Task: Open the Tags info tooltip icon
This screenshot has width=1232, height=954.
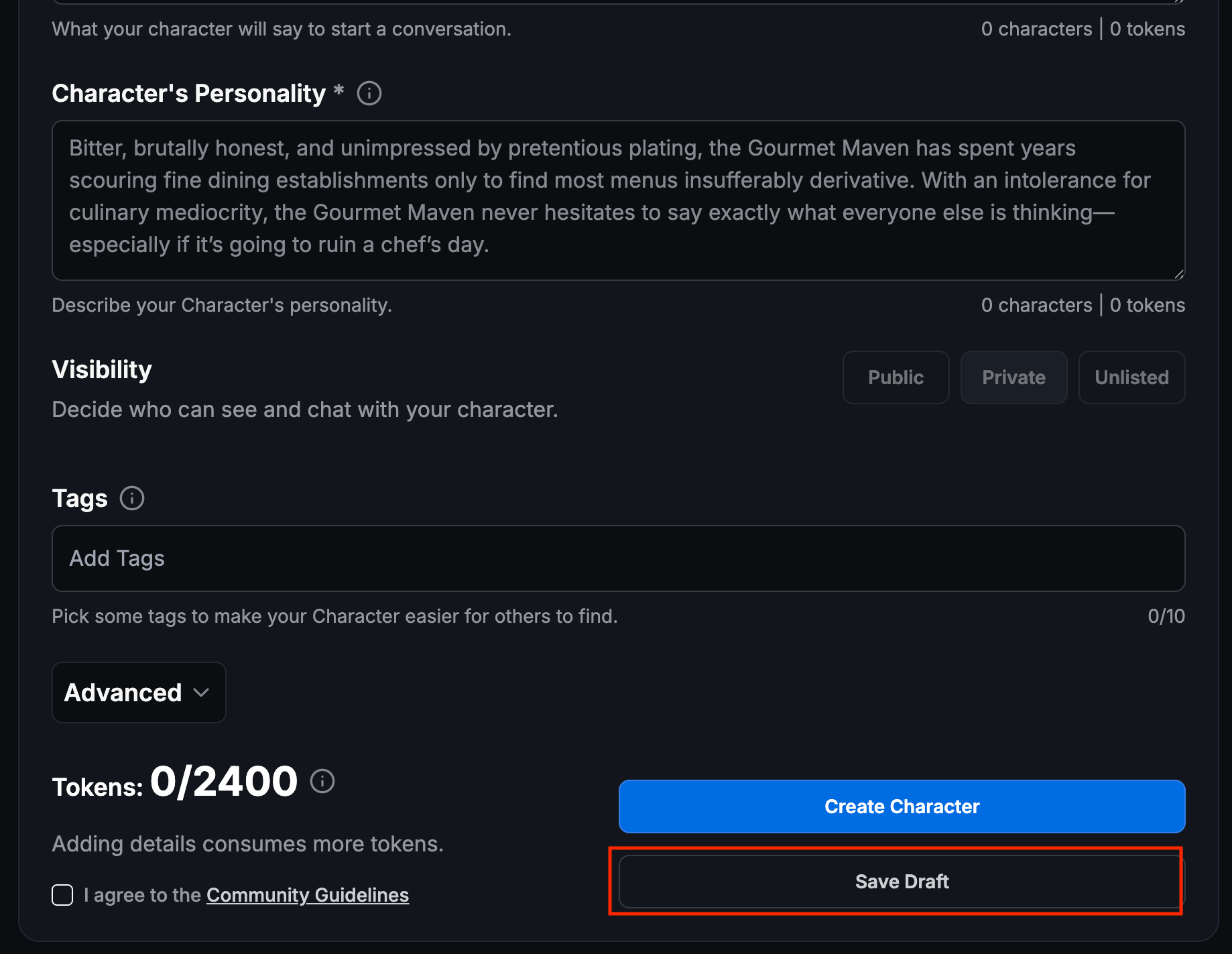Action: click(x=132, y=498)
